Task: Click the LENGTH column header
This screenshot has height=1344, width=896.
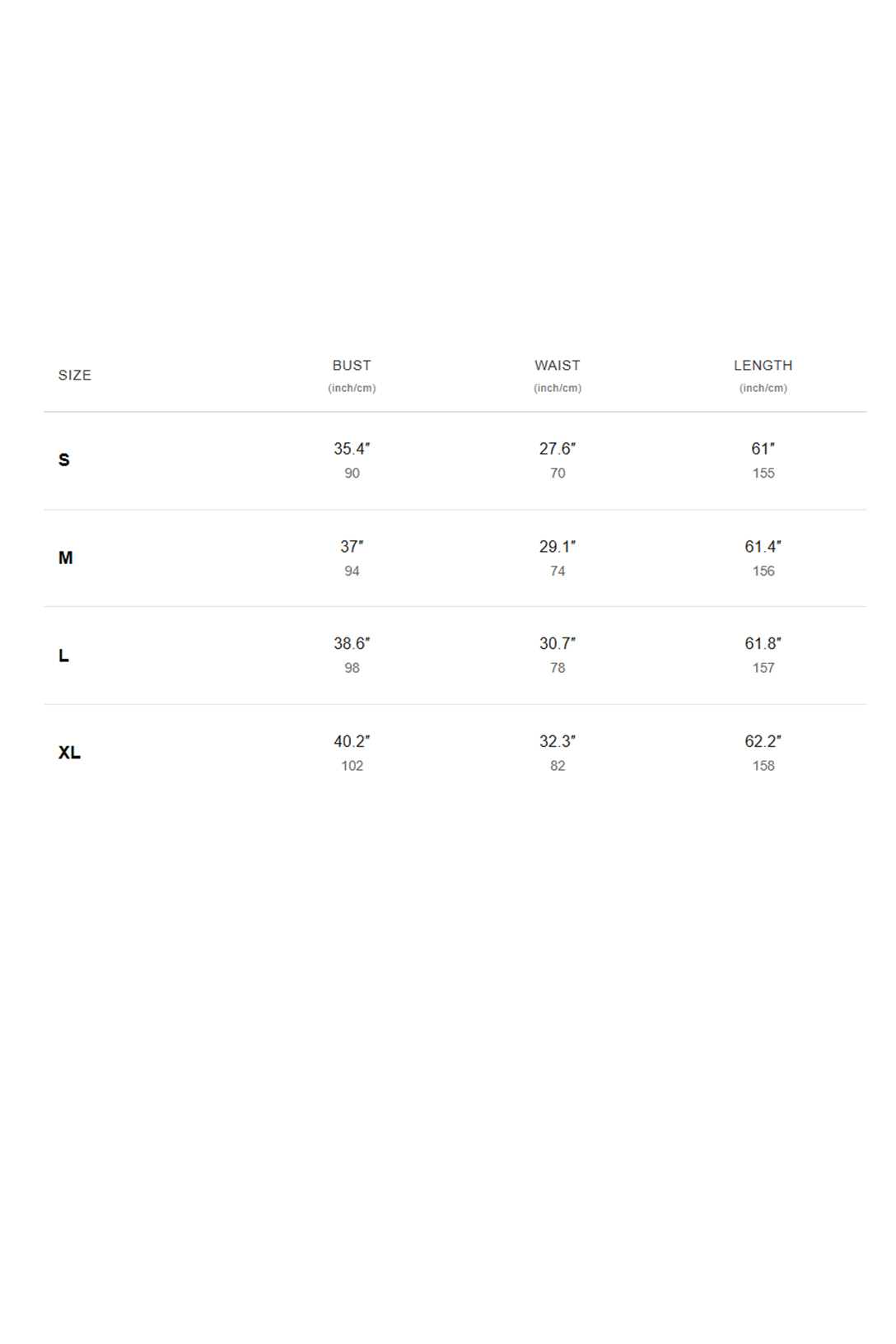Action: 763,365
